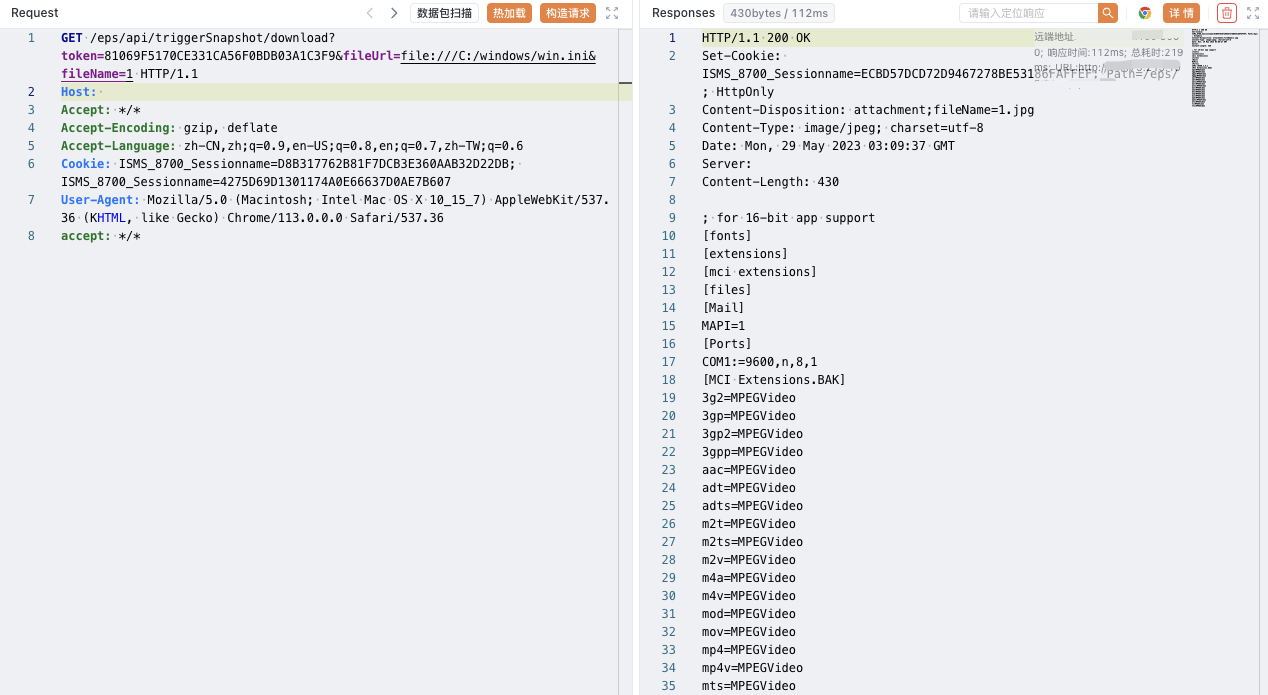Viewport: 1268px width, 695px height.
Task: Click the HttpOnly text in response
Action: (x=745, y=92)
